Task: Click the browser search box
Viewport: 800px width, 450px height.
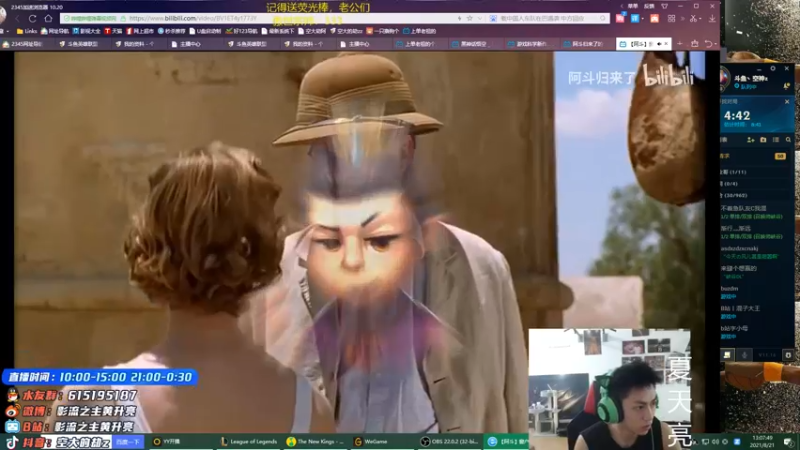Action: point(546,18)
